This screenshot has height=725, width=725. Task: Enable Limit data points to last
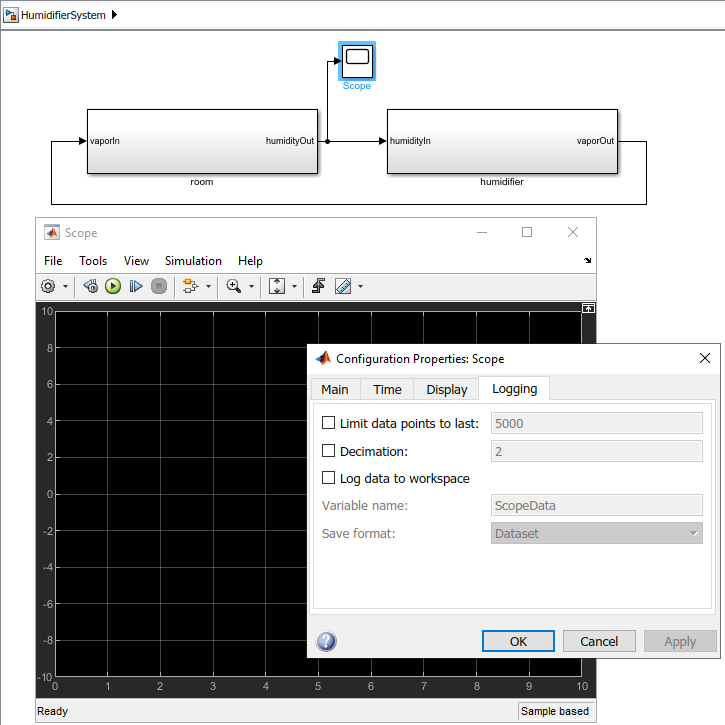(x=329, y=423)
